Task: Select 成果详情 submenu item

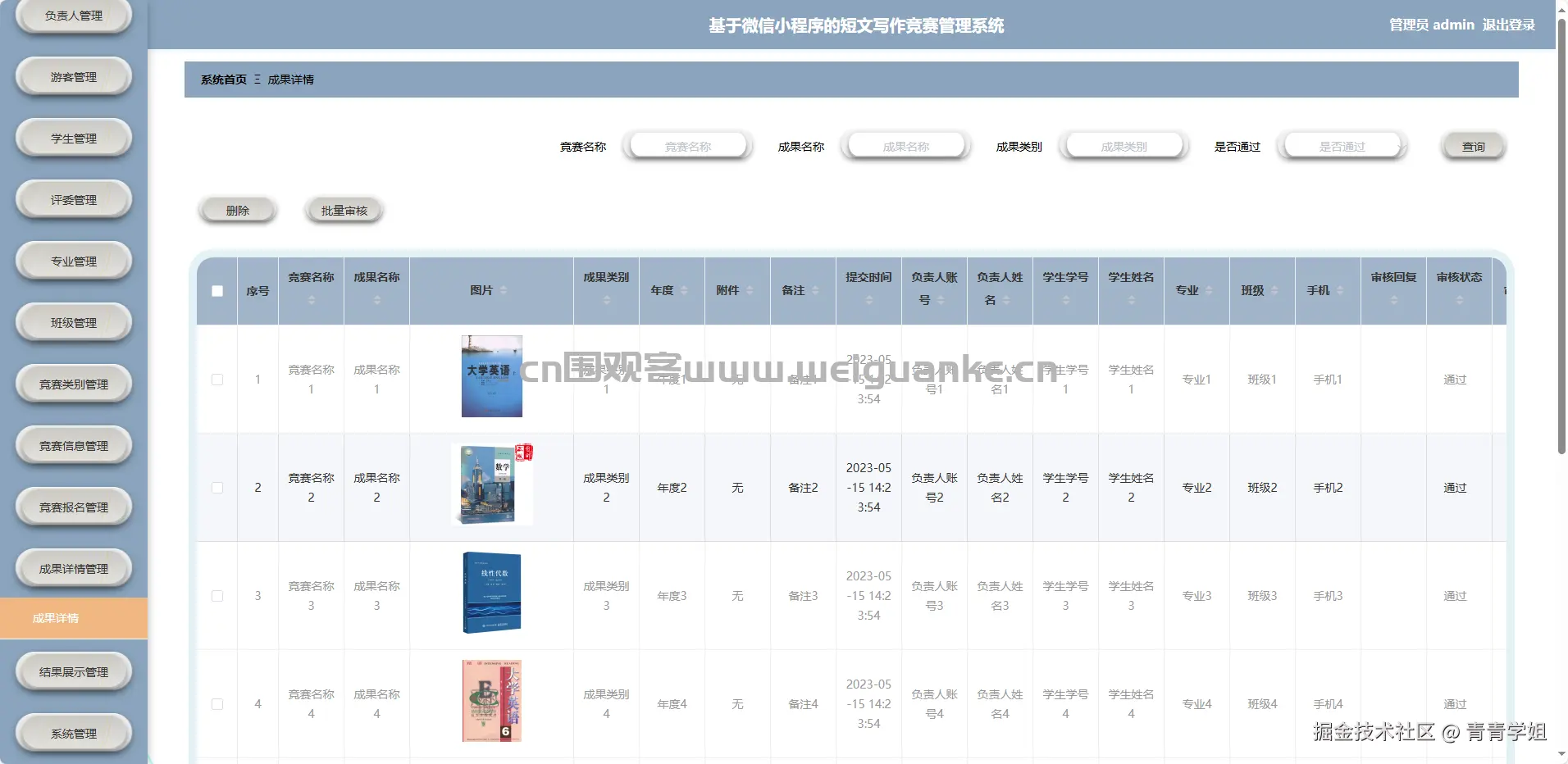Action: tap(74, 618)
